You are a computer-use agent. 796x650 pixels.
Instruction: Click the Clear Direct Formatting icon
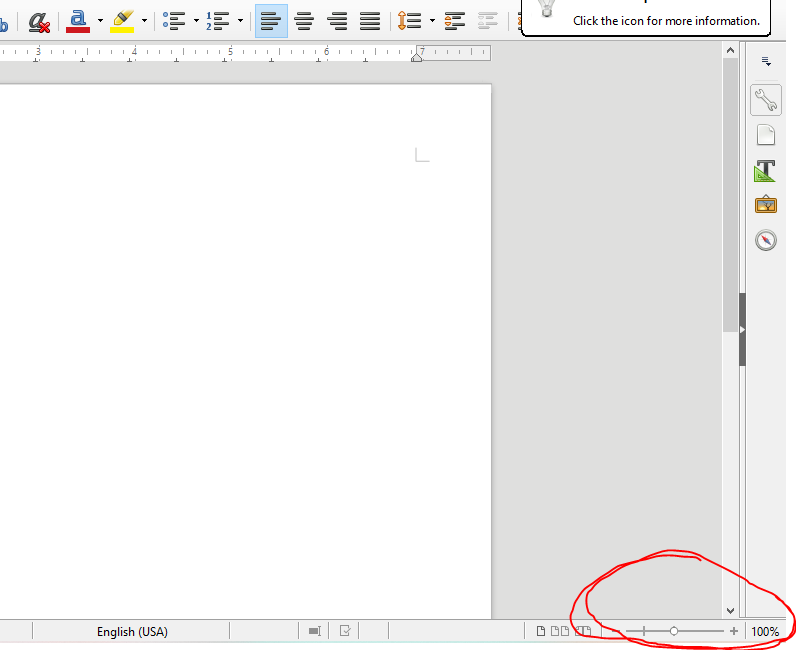(x=39, y=22)
